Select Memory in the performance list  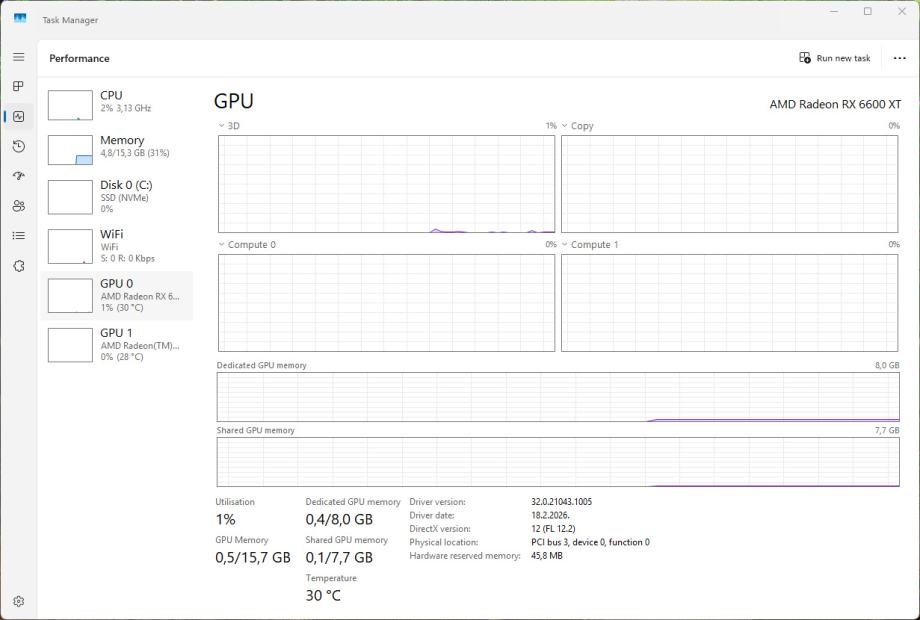click(x=118, y=147)
